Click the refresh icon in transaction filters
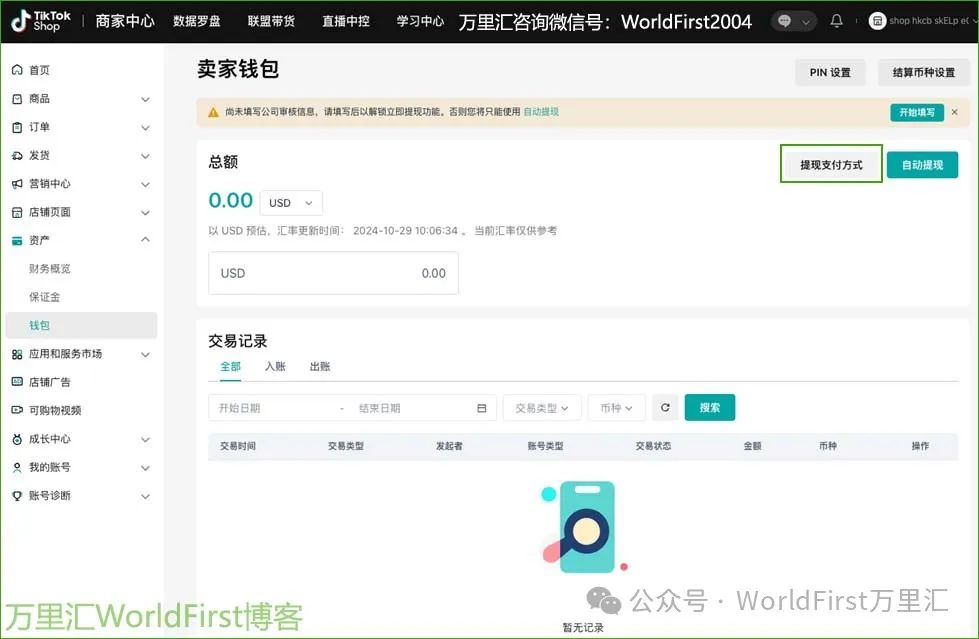This screenshot has height=639, width=979. tap(664, 407)
